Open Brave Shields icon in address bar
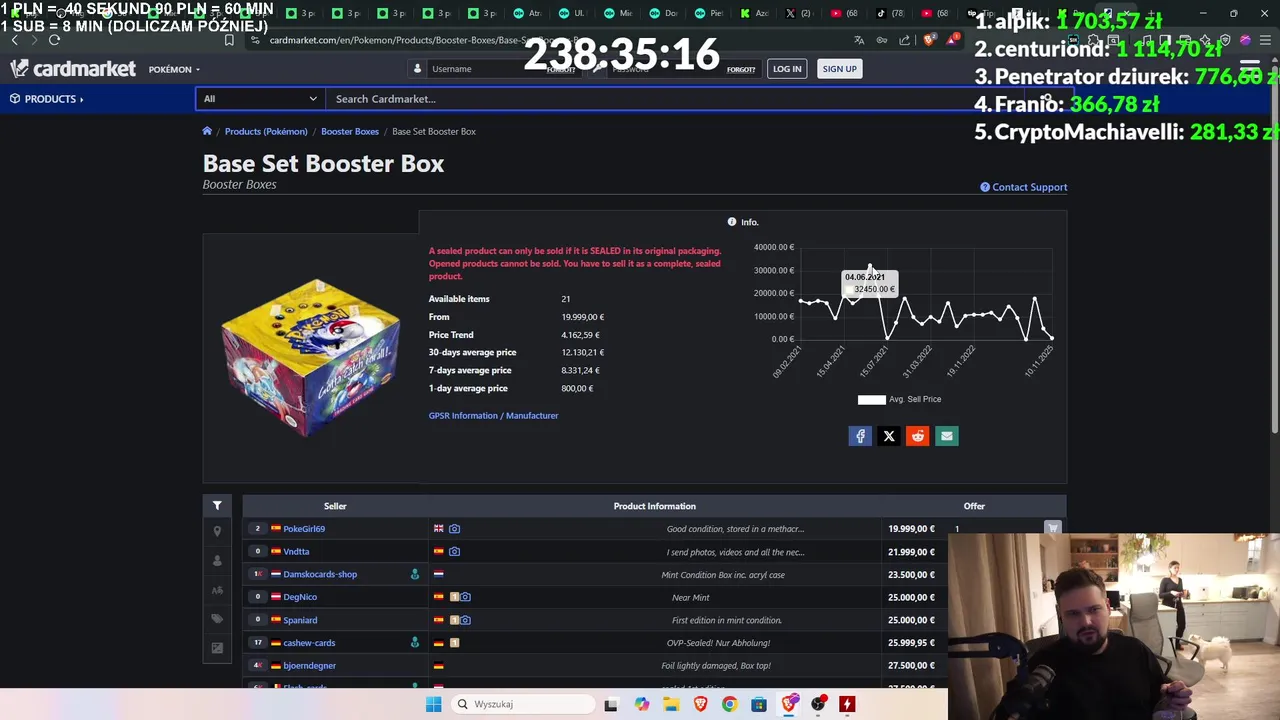Screen dimensions: 1280x720 929,40
